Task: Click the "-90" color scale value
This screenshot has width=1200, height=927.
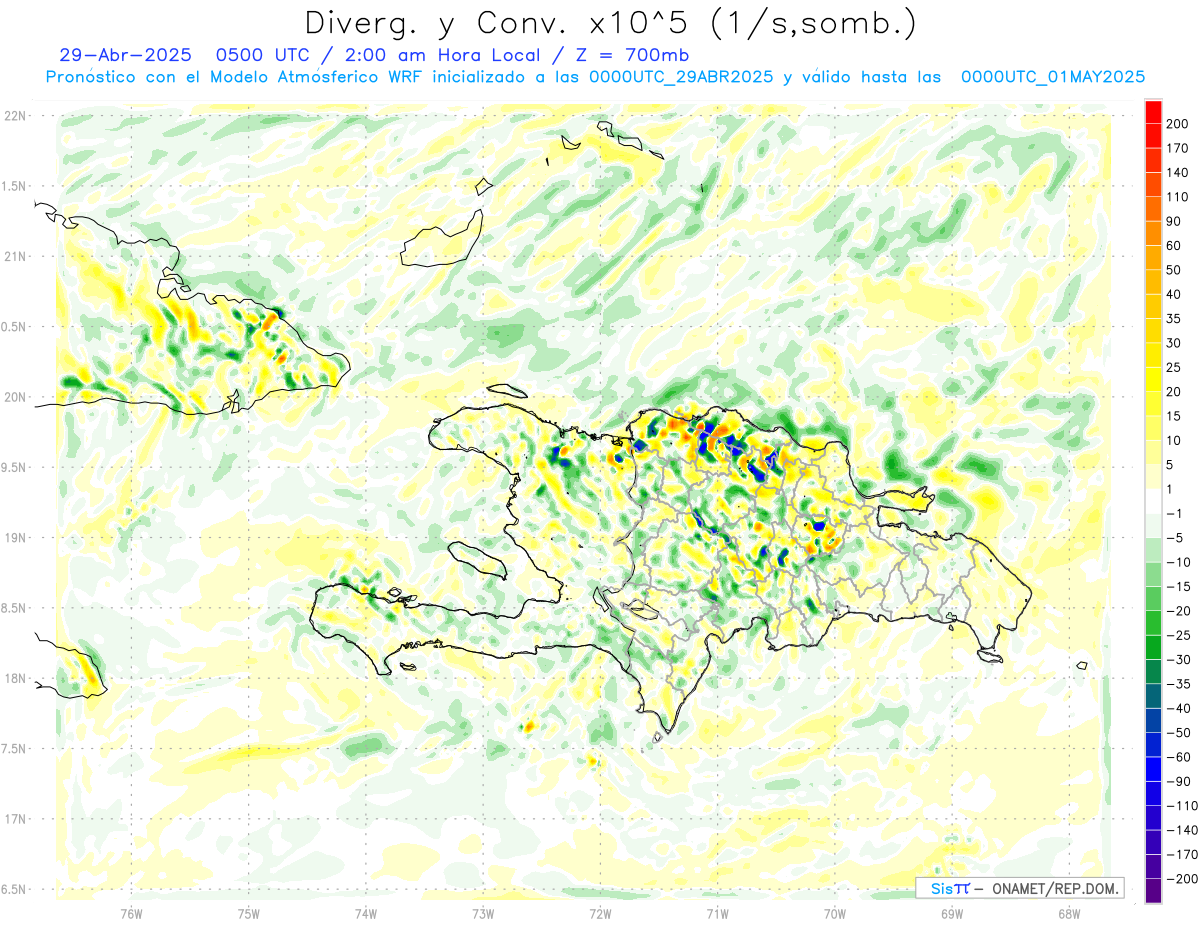Action: (1179, 781)
